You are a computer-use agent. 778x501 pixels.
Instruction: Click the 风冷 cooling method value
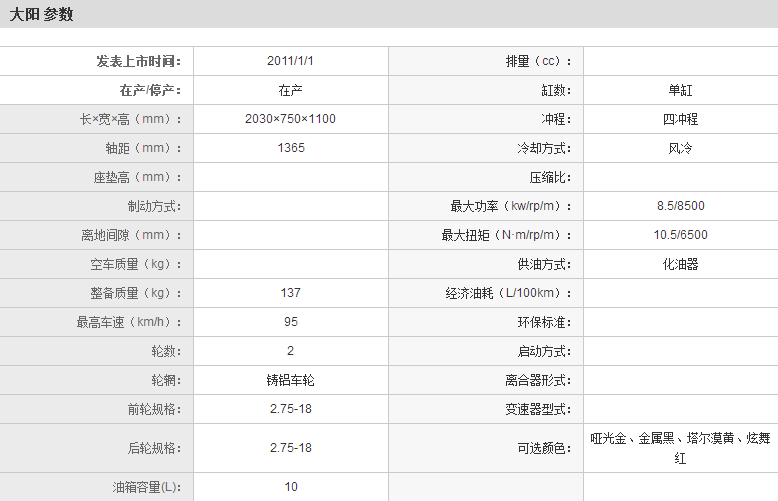point(681,148)
